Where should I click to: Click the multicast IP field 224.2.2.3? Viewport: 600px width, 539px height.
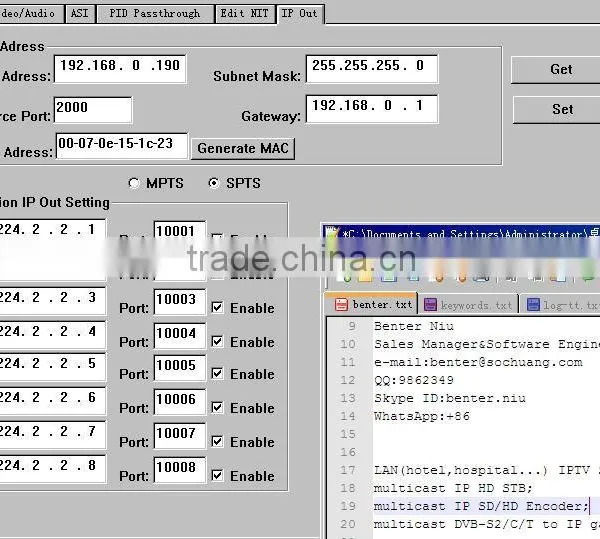click(x=52, y=301)
